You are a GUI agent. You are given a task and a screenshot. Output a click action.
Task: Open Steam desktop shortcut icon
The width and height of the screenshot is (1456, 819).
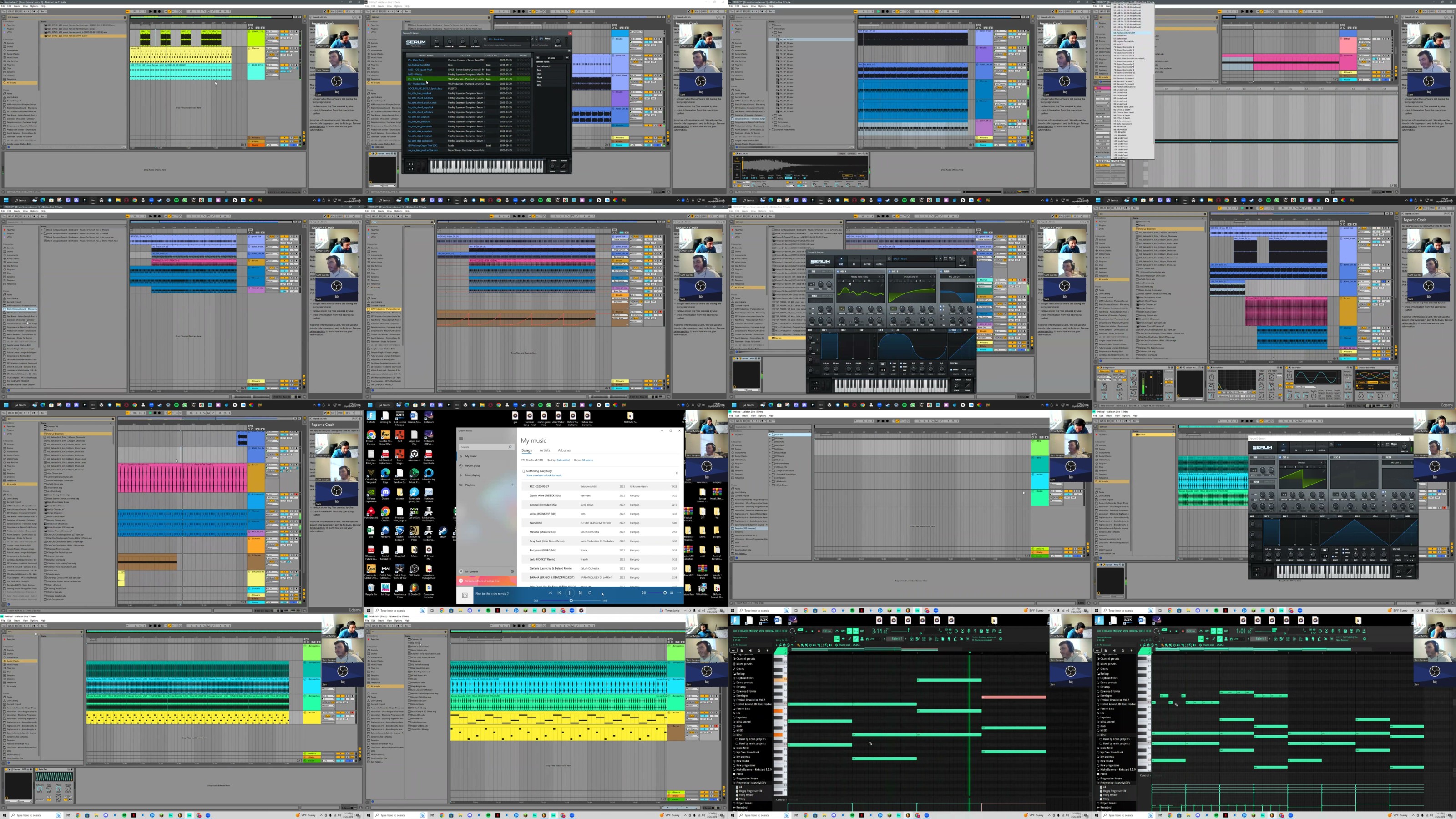click(444, 531)
